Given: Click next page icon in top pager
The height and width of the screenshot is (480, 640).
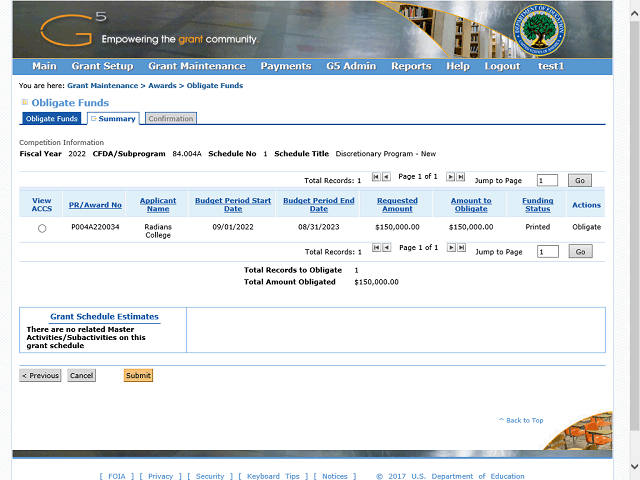Looking at the screenshot, I should pyautogui.click(x=450, y=177).
